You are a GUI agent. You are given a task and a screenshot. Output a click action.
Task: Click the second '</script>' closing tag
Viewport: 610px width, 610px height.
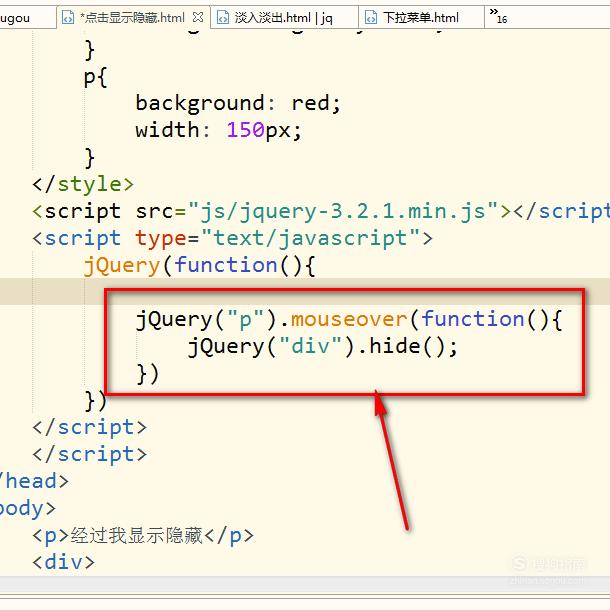click(89, 454)
